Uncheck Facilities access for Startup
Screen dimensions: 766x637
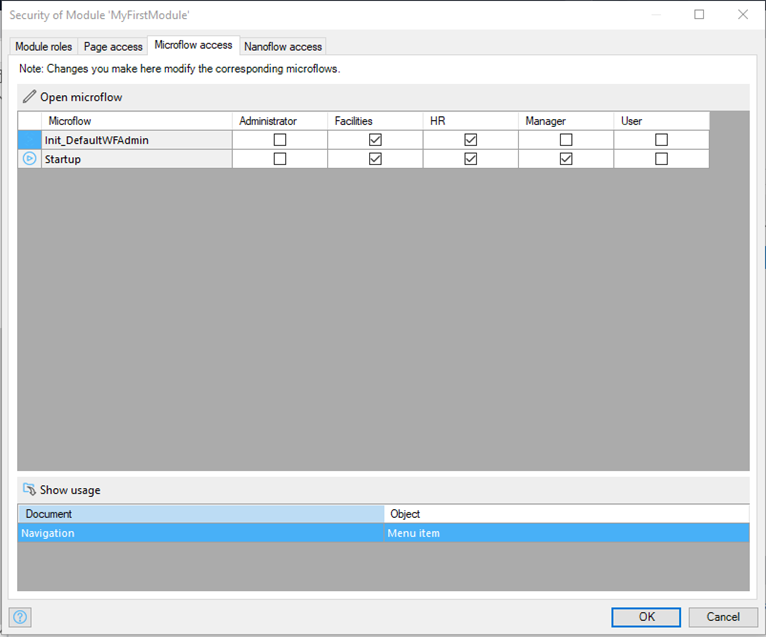(375, 159)
